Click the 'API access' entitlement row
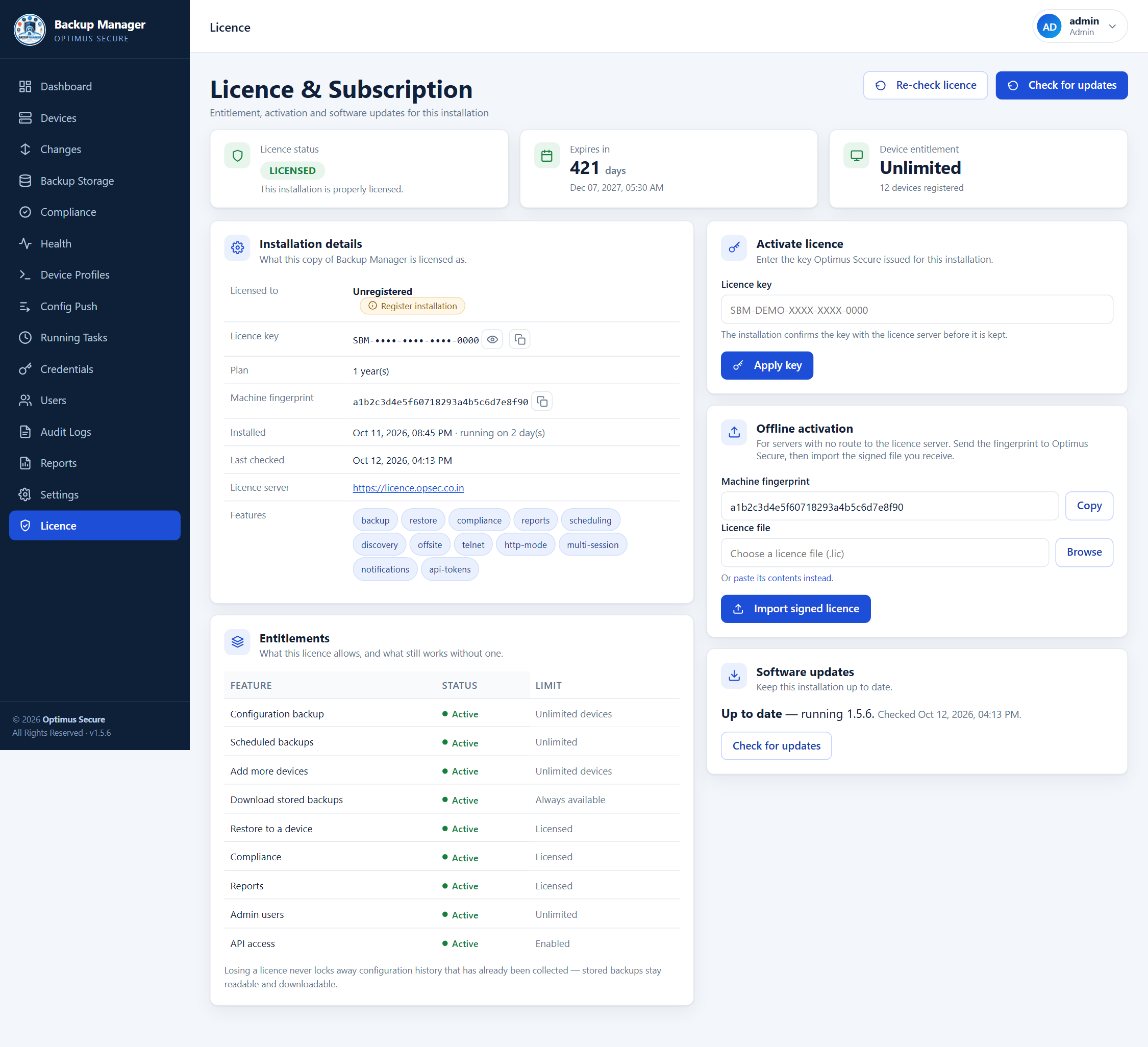This screenshot has width=1148, height=1047. pyautogui.click(x=452, y=943)
